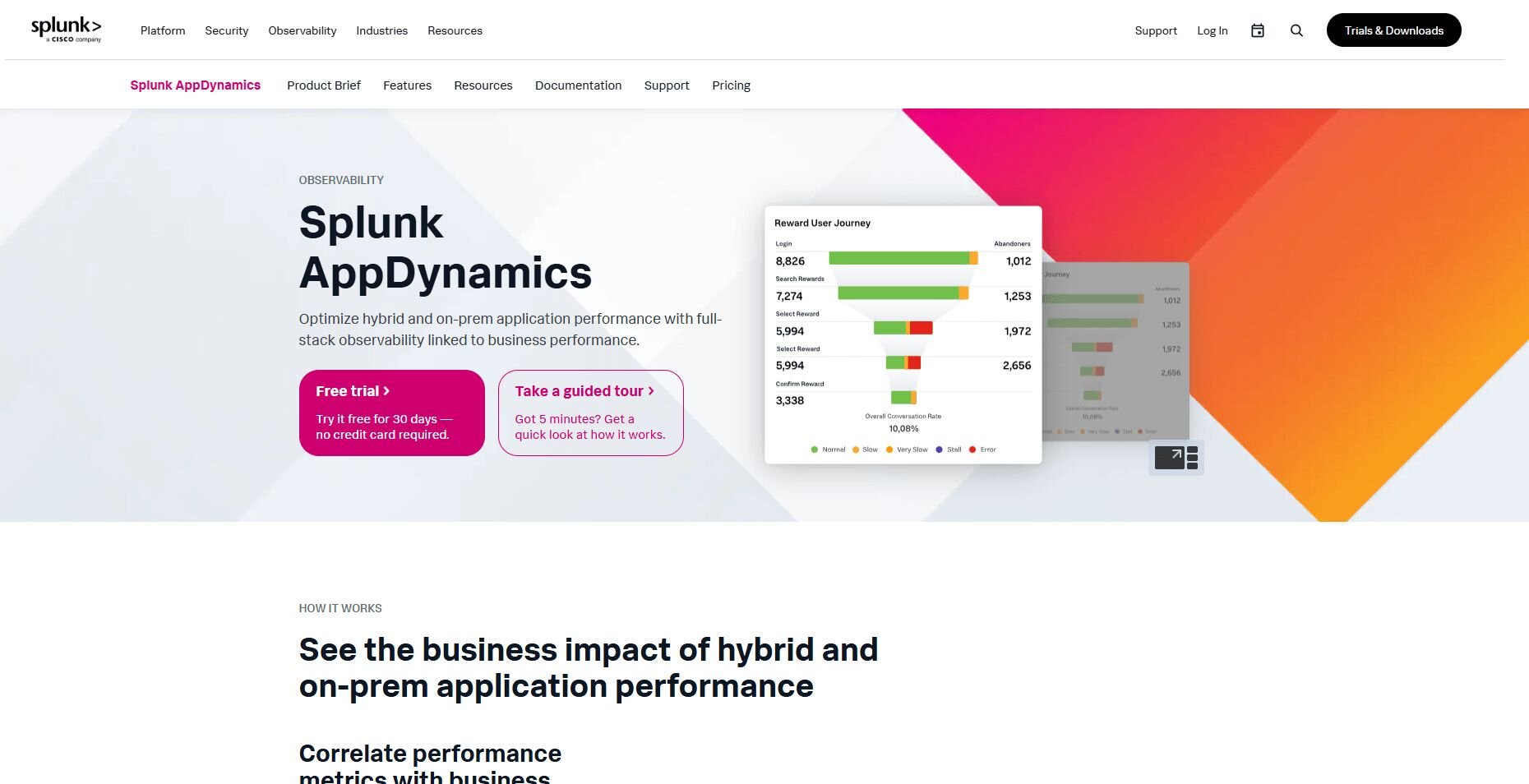Viewport: 1529px width, 784px height.
Task: Click the search magnifier icon
Action: (x=1296, y=30)
